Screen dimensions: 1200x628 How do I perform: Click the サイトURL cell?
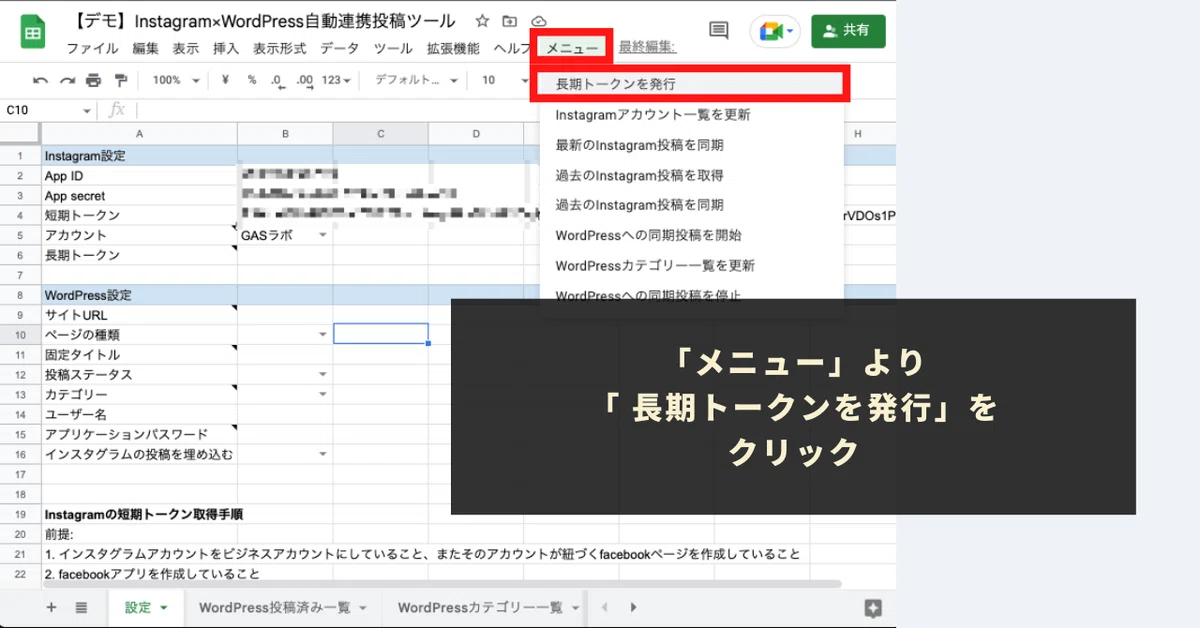click(139, 314)
